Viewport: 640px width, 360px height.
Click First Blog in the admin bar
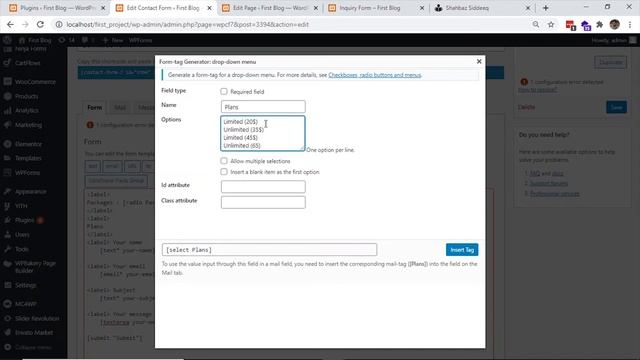point(36,40)
